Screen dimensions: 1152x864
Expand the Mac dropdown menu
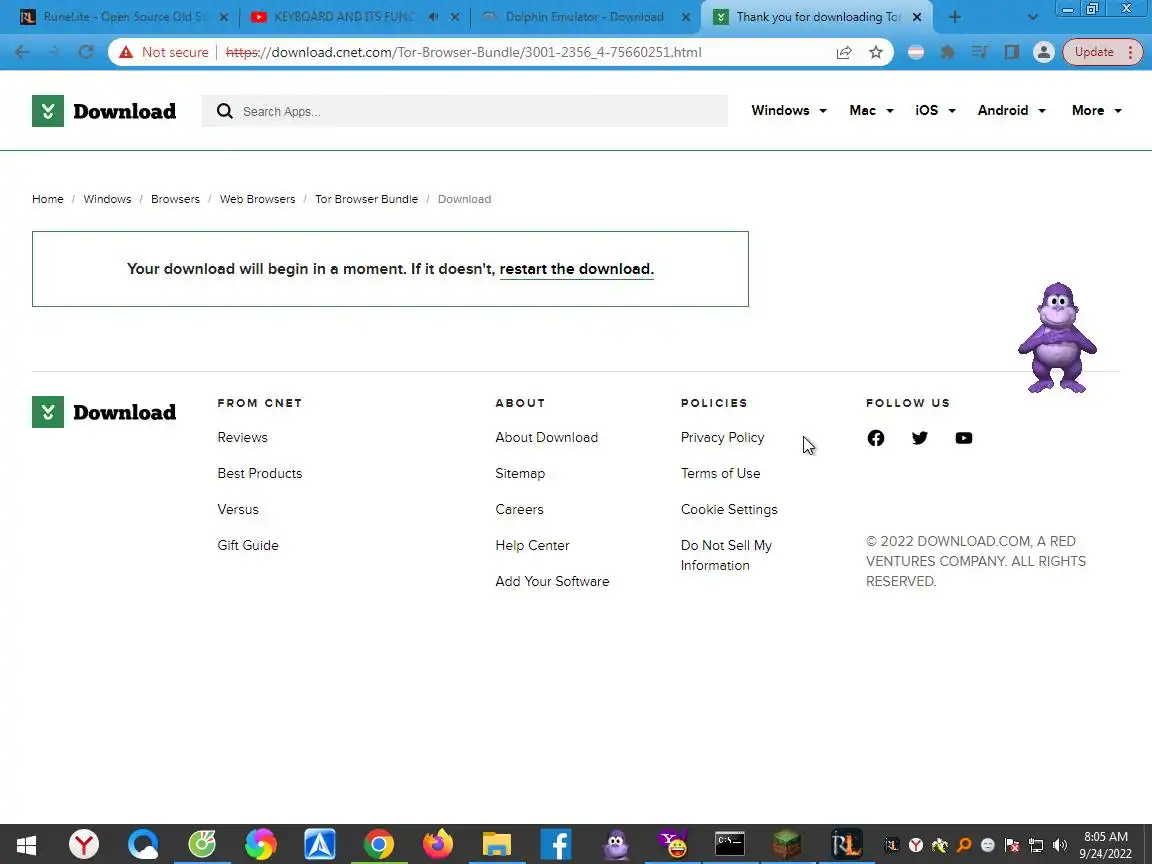[871, 110]
